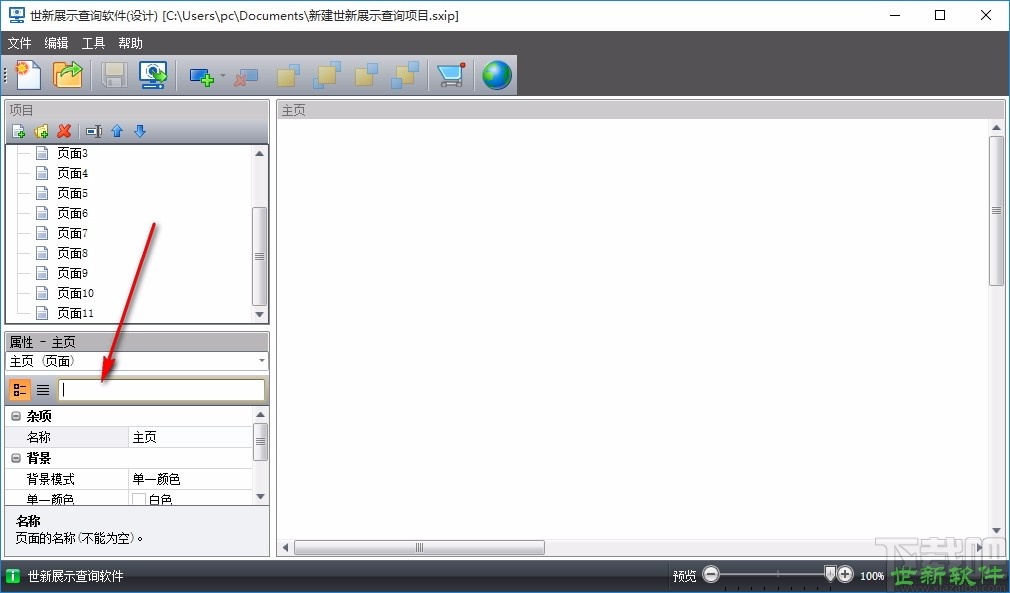Select 页面7 in project tree
This screenshot has height=593, width=1010.
point(72,233)
